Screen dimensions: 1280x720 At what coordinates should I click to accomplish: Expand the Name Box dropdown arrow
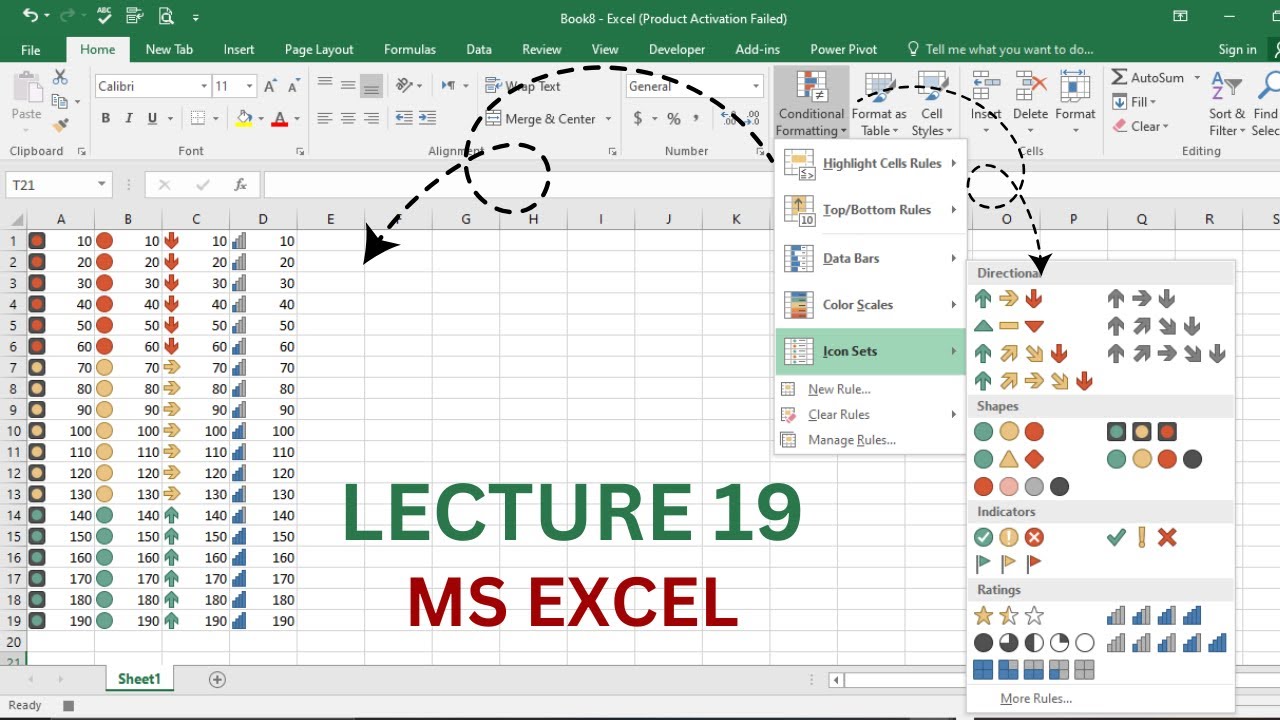102,185
